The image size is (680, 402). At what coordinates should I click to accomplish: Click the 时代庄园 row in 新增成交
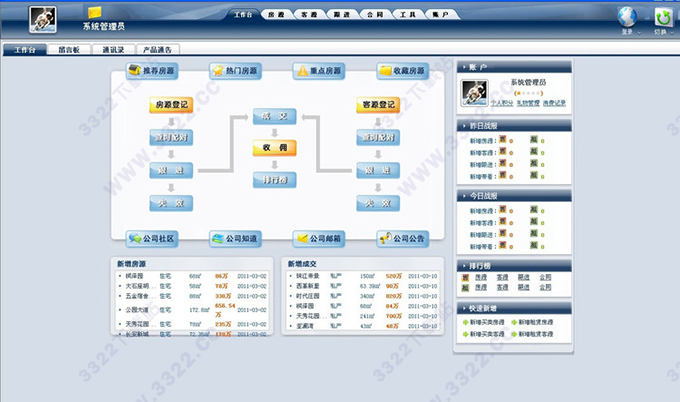coord(363,296)
